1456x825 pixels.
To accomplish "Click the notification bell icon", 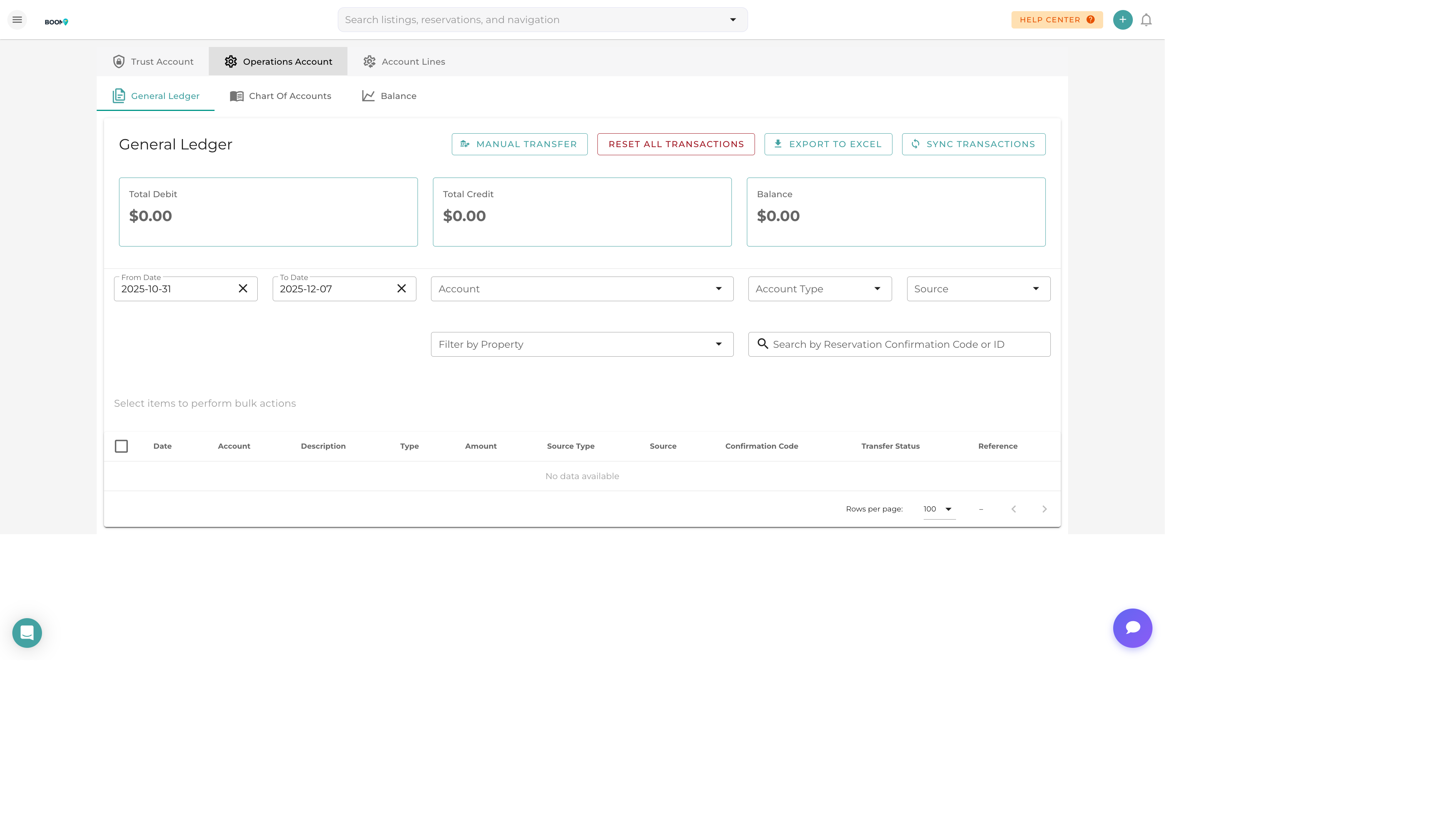I will [x=1146, y=20].
